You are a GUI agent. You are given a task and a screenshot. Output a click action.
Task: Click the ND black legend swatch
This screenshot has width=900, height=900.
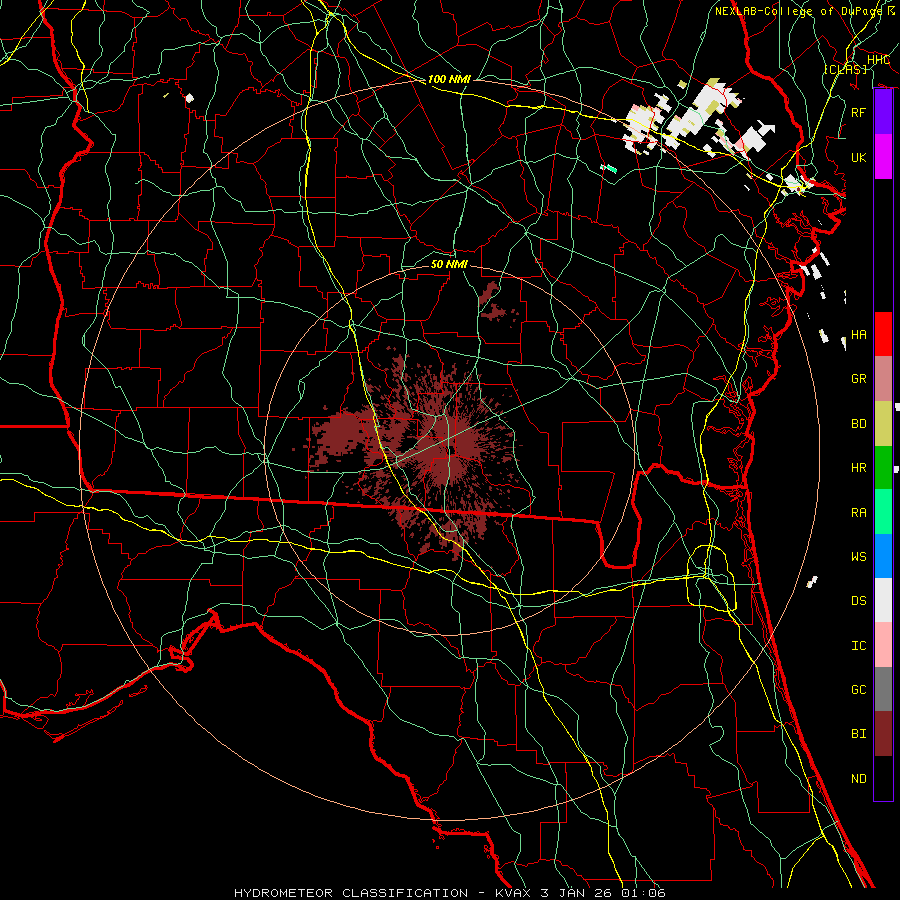pos(883,778)
